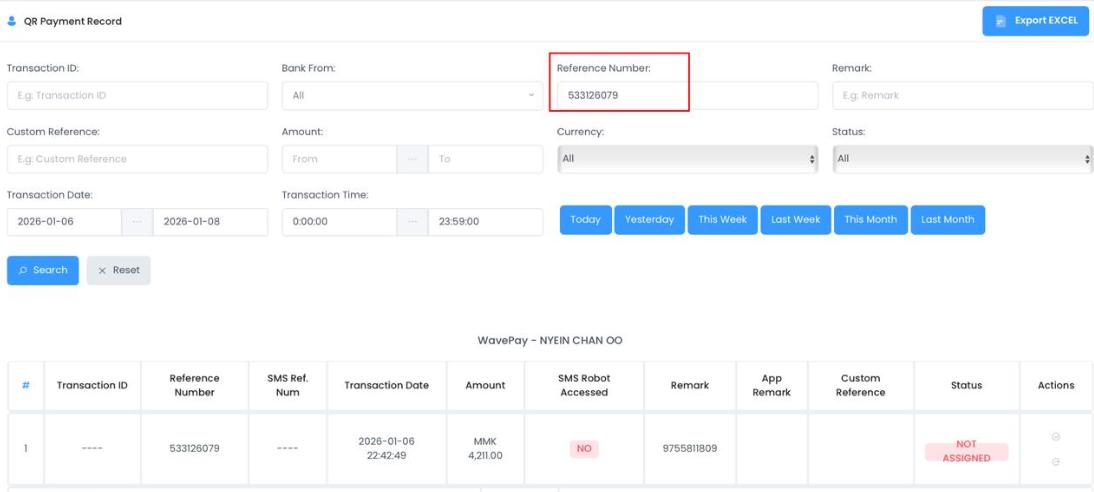The width and height of the screenshot is (1094, 492).
Task: Click the Export EXCEL button
Action: click(1035, 21)
